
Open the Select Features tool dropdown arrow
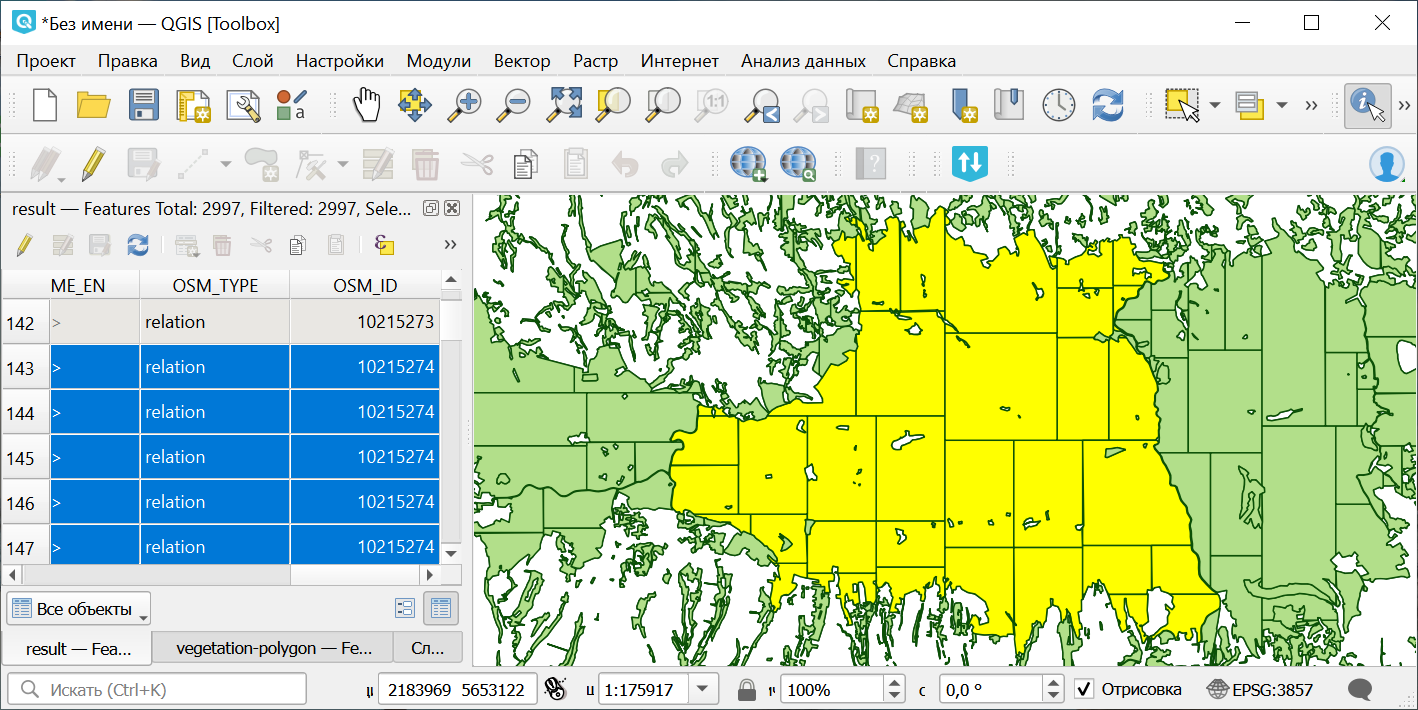point(1215,105)
